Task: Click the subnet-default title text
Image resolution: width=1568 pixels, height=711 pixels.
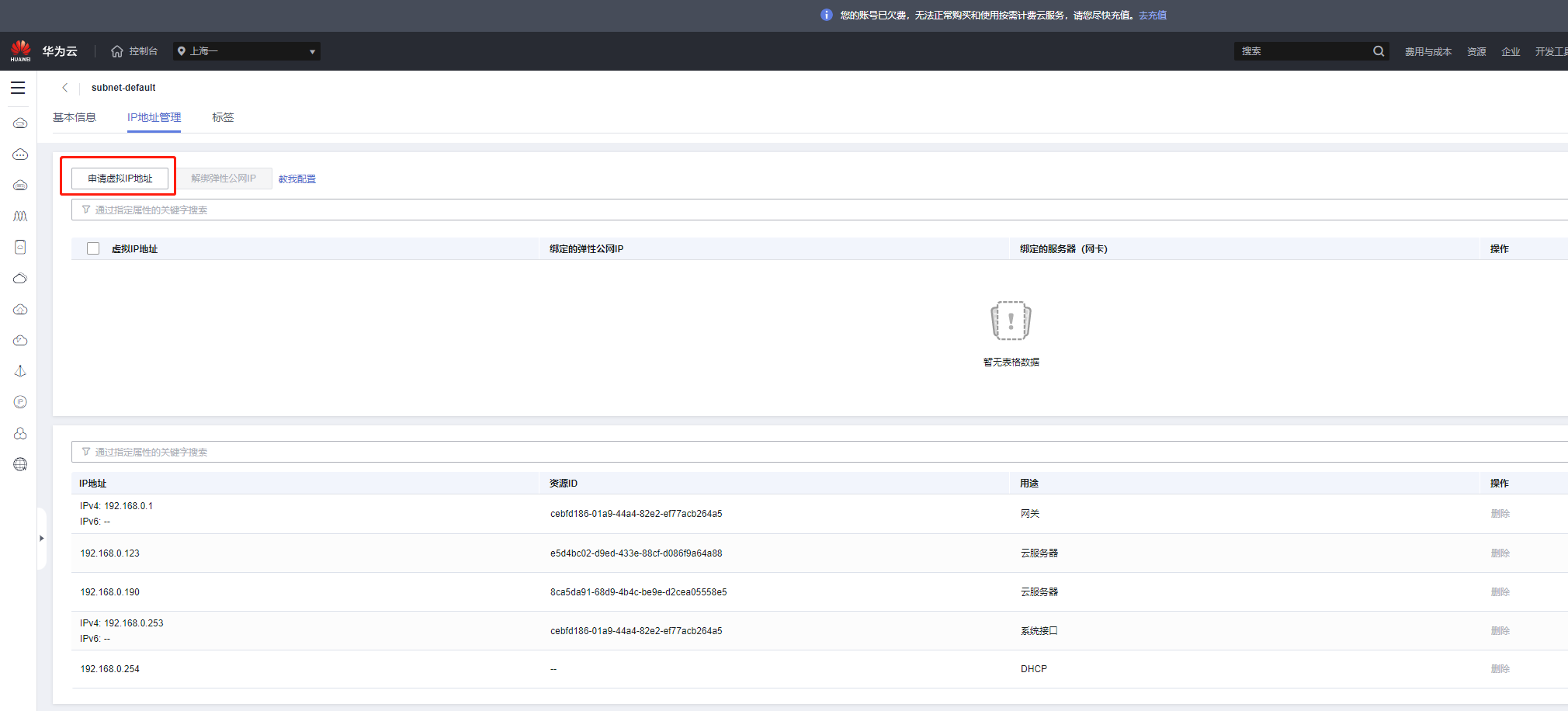Action: pyautogui.click(x=123, y=88)
